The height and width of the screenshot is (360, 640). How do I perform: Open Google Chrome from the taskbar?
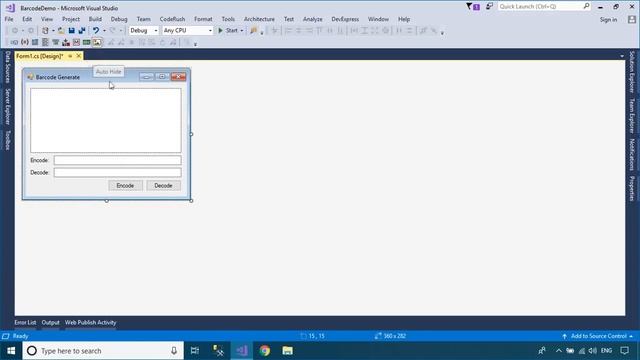tap(265, 351)
